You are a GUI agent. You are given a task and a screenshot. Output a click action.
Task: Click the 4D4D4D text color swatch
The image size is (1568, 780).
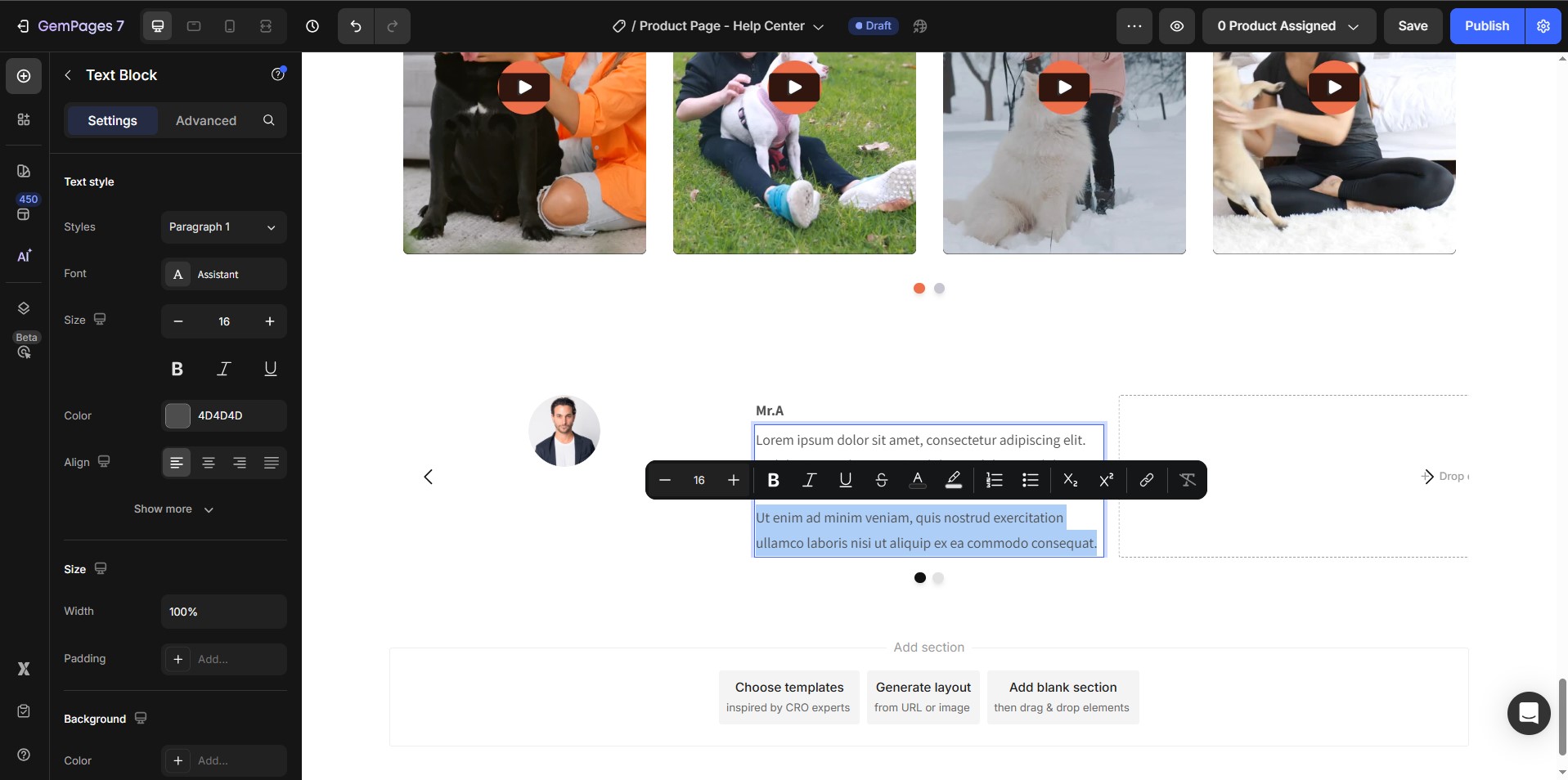pos(177,416)
